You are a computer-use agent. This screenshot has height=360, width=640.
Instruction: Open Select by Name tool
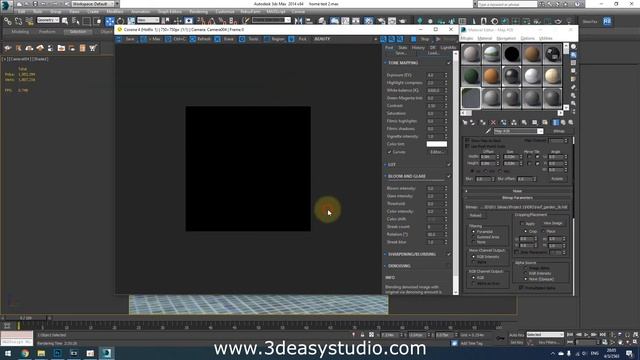(x=76, y=21)
